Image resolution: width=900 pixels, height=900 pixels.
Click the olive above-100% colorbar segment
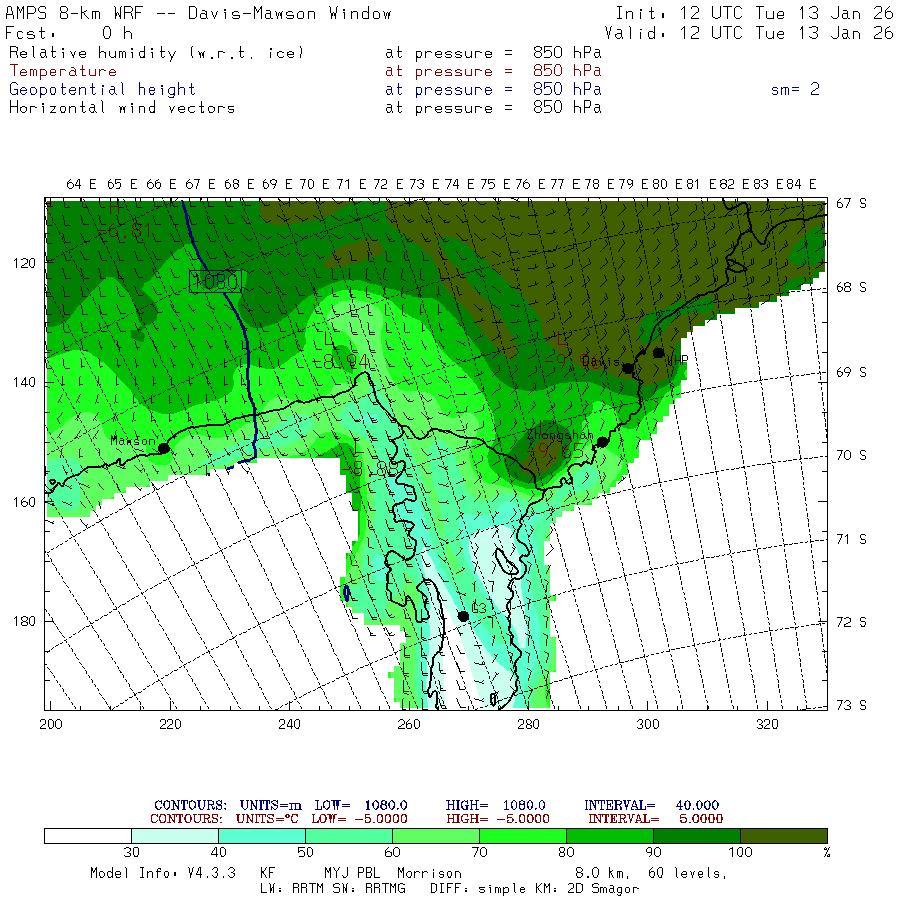point(784,836)
